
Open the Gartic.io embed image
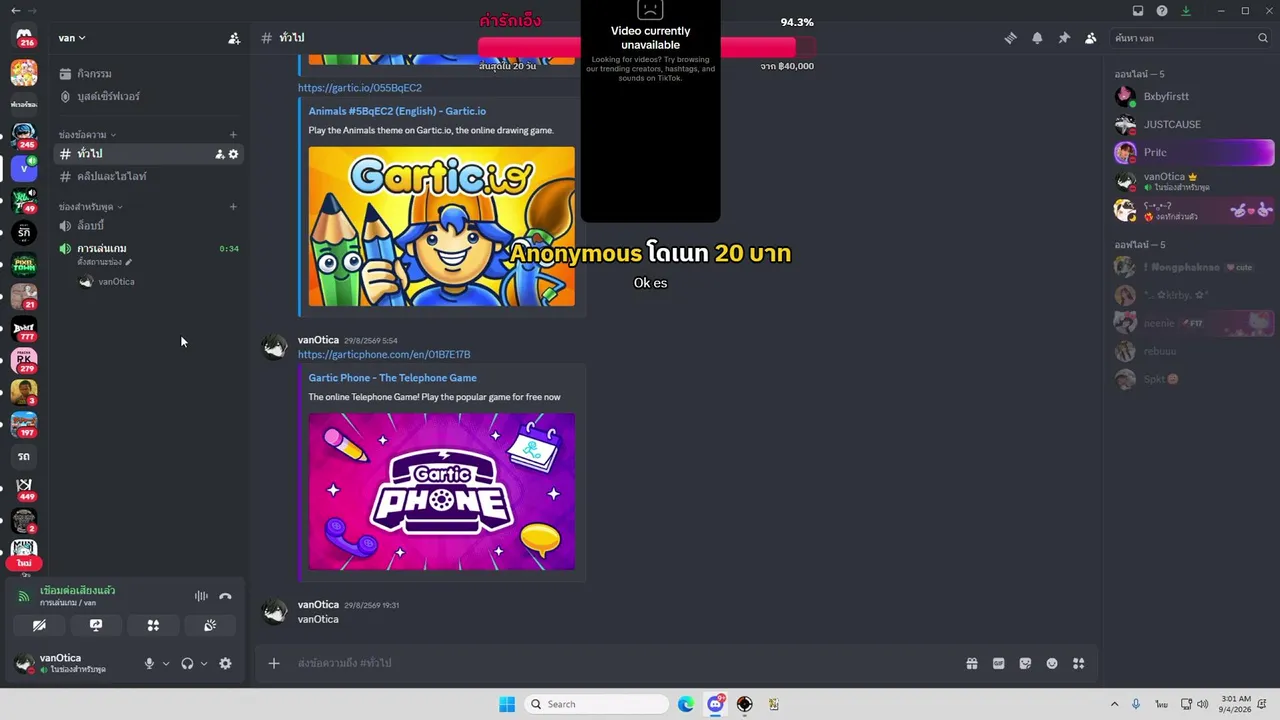click(x=442, y=227)
